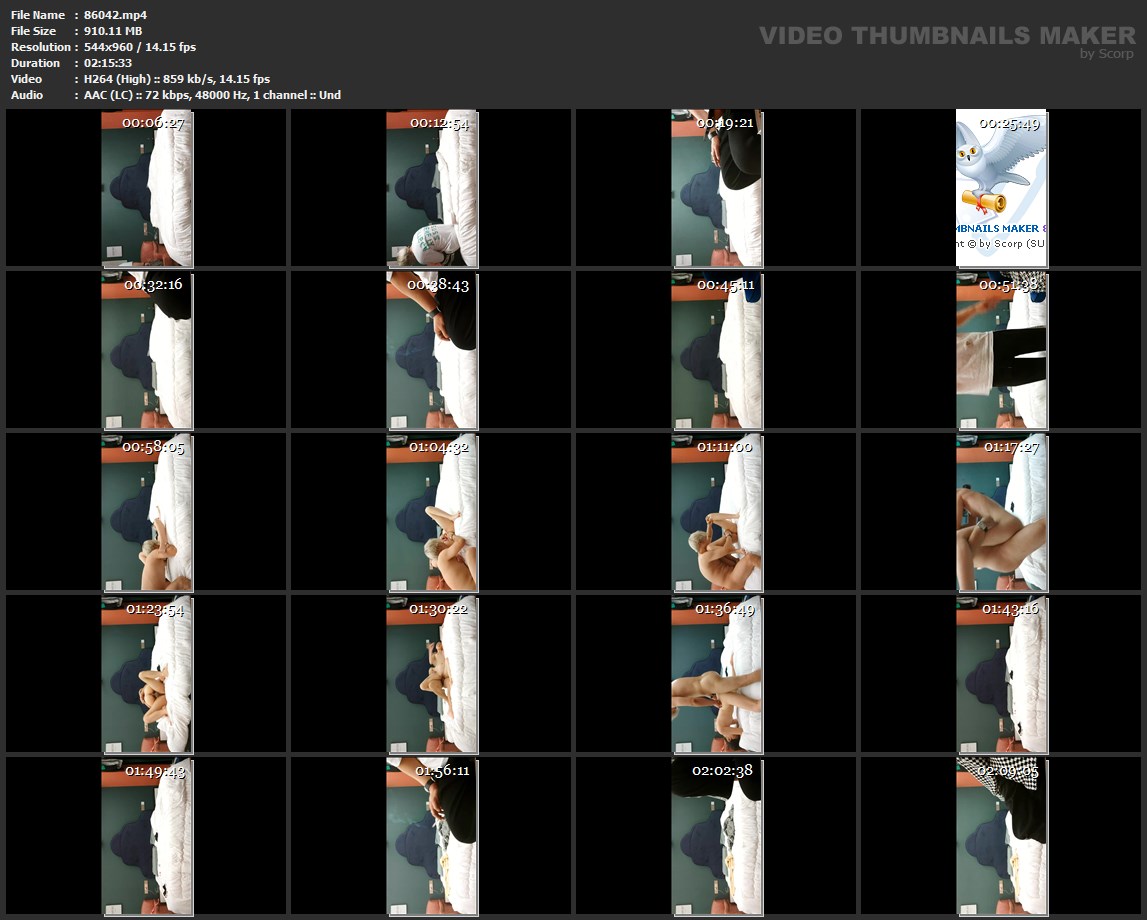Image resolution: width=1147 pixels, height=920 pixels.
Task: Click the frame at 02:02:38
Action: [x=716, y=836]
